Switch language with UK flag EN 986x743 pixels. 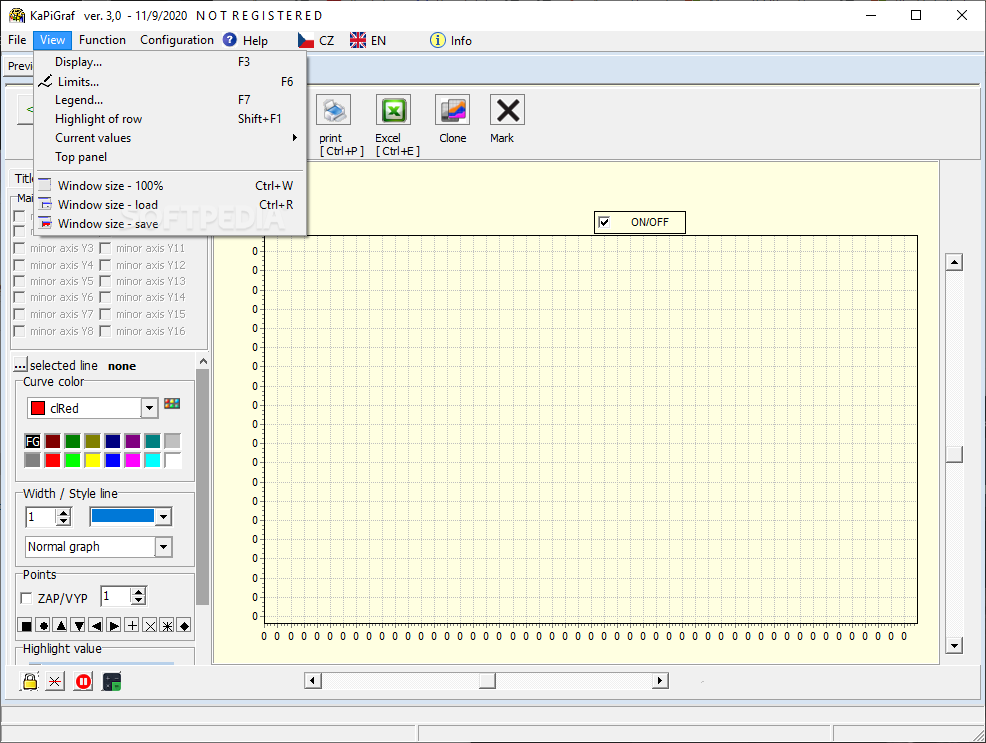pyautogui.click(x=368, y=40)
